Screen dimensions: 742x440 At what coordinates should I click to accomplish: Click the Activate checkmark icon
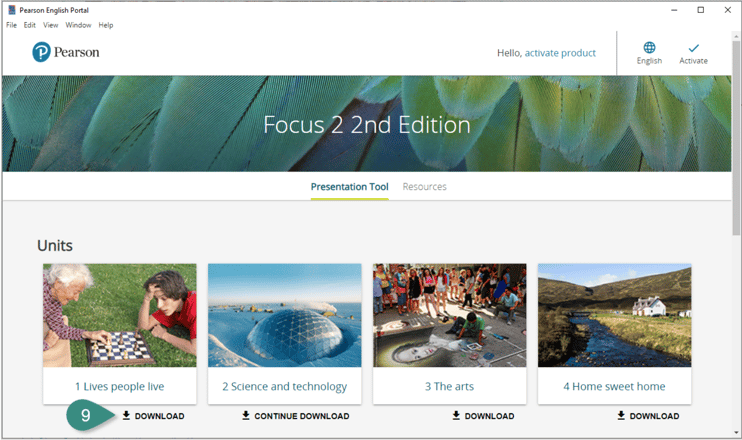[x=693, y=47]
